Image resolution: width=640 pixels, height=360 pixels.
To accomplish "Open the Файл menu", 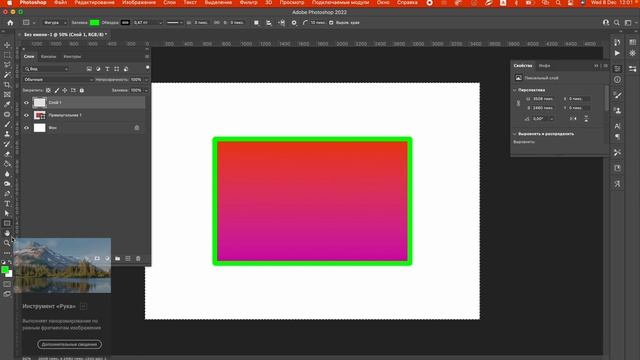I will click(60, 3).
